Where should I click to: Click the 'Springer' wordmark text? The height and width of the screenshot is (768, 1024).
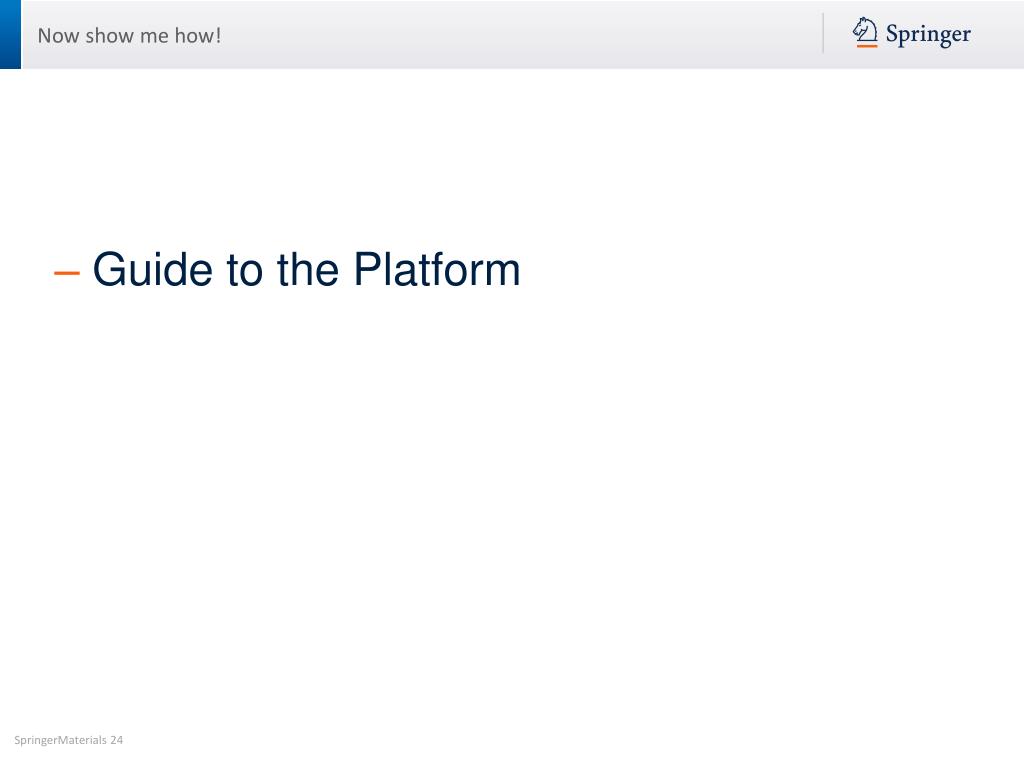click(928, 35)
